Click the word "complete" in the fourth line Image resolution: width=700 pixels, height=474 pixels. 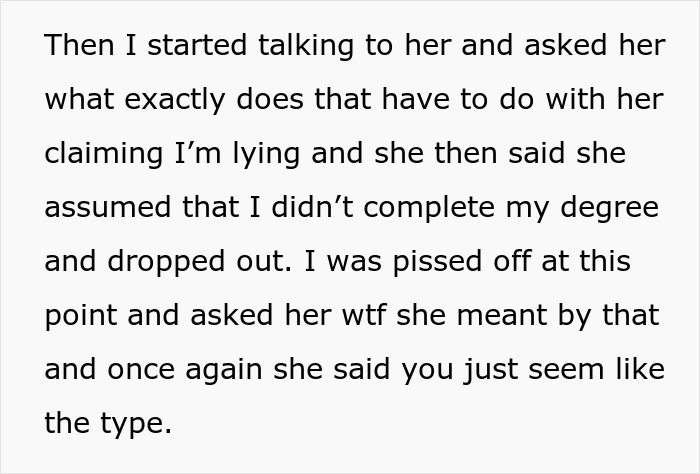click(x=429, y=208)
